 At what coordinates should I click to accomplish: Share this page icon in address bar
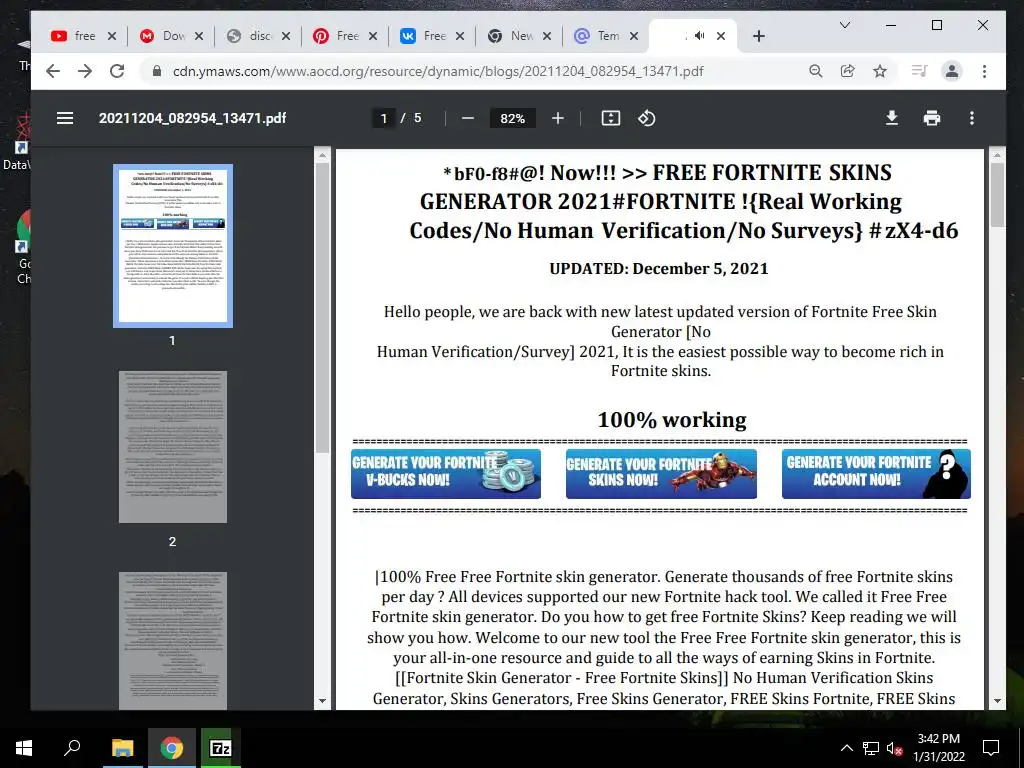click(x=848, y=71)
